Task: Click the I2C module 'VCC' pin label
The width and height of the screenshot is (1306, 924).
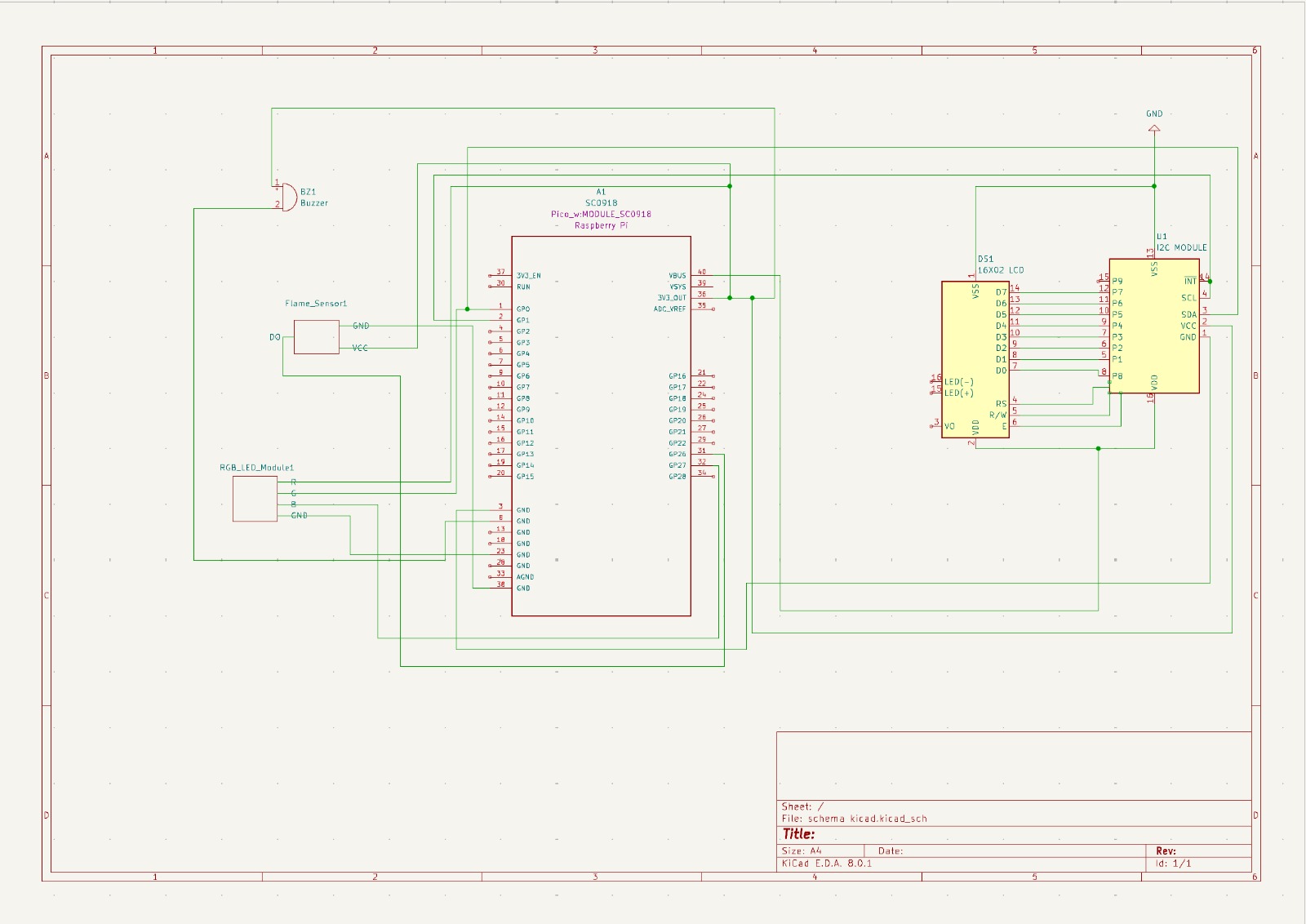Action: (x=1188, y=327)
